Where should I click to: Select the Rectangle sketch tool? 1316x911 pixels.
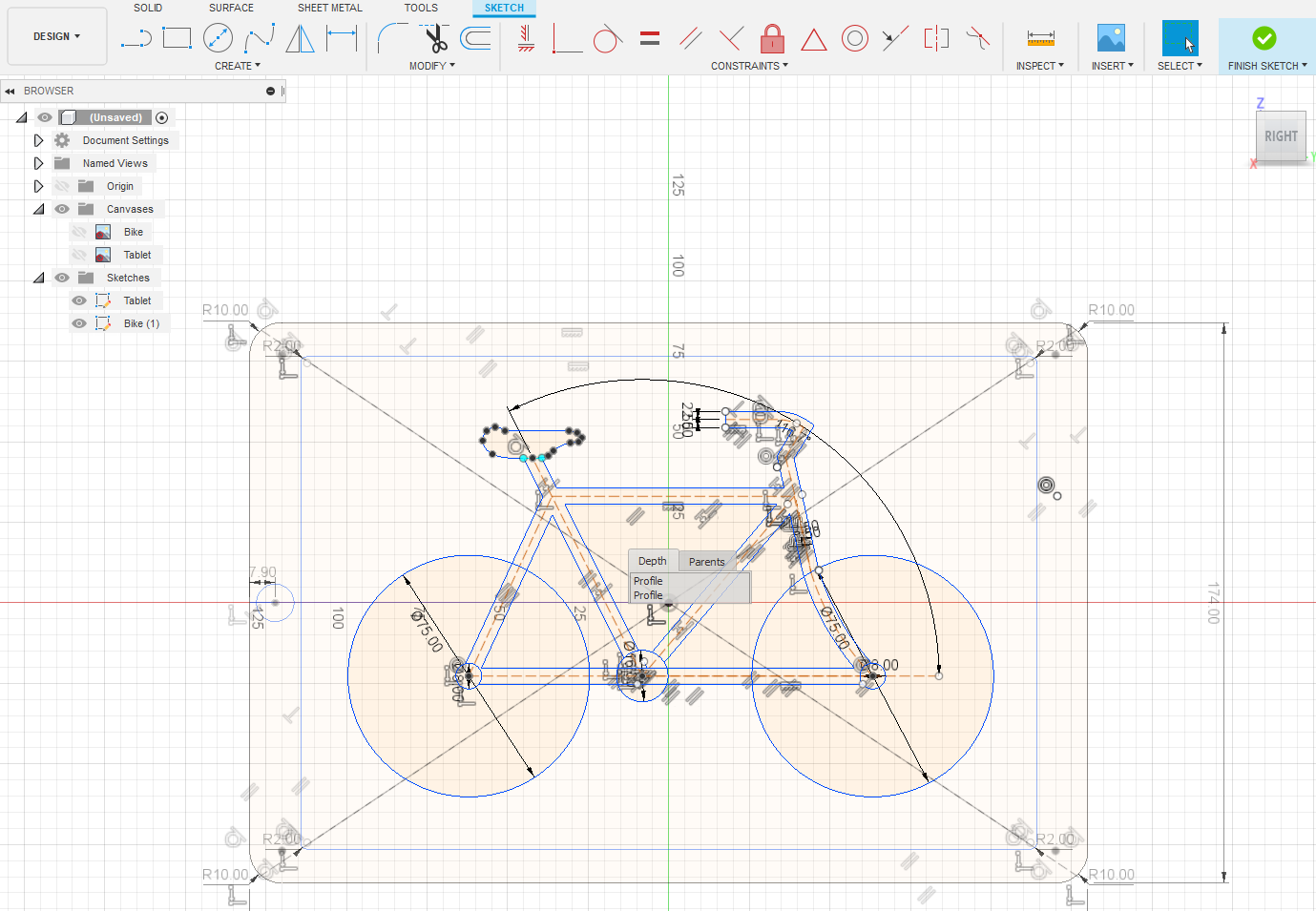pyautogui.click(x=178, y=39)
